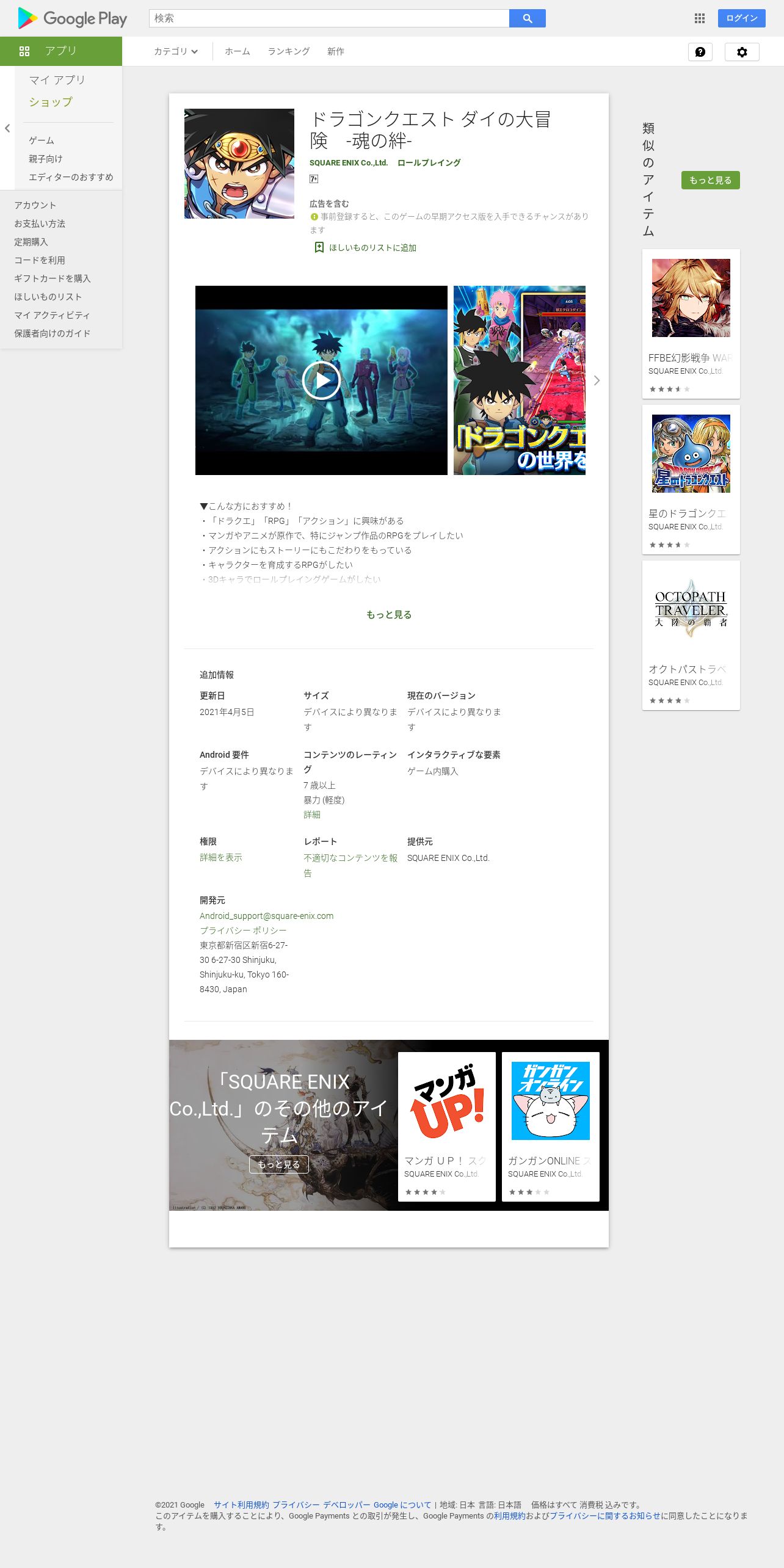Open Google Payments 利用規約 link

(x=510, y=1516)
